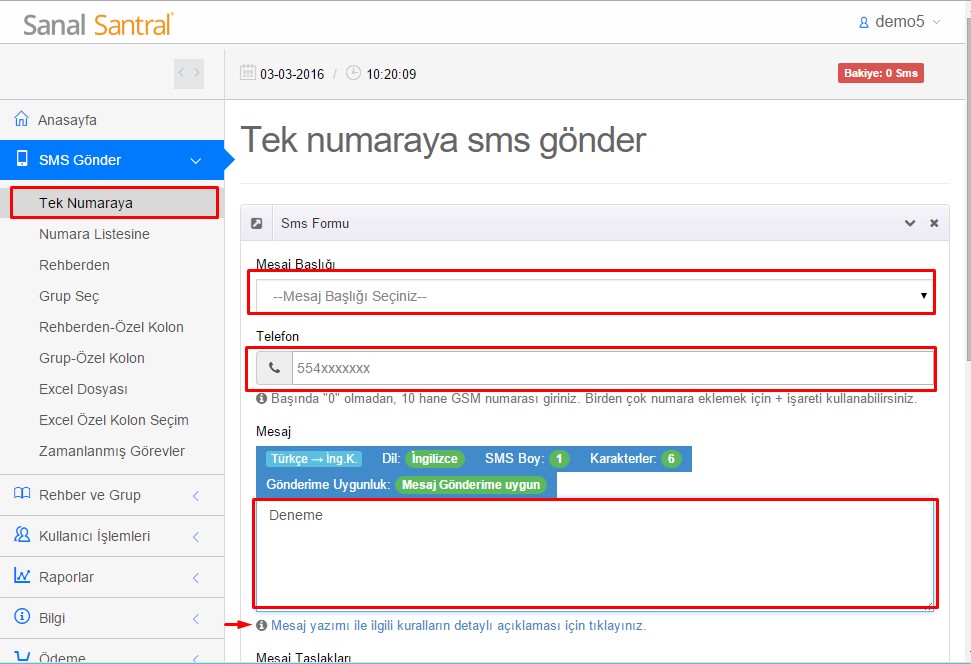Image resolution: width=971 pixels, height=664 pixels.
Task: Open Zamanlanmış Görevler submenu item
Action: click(x=112, y=451)
